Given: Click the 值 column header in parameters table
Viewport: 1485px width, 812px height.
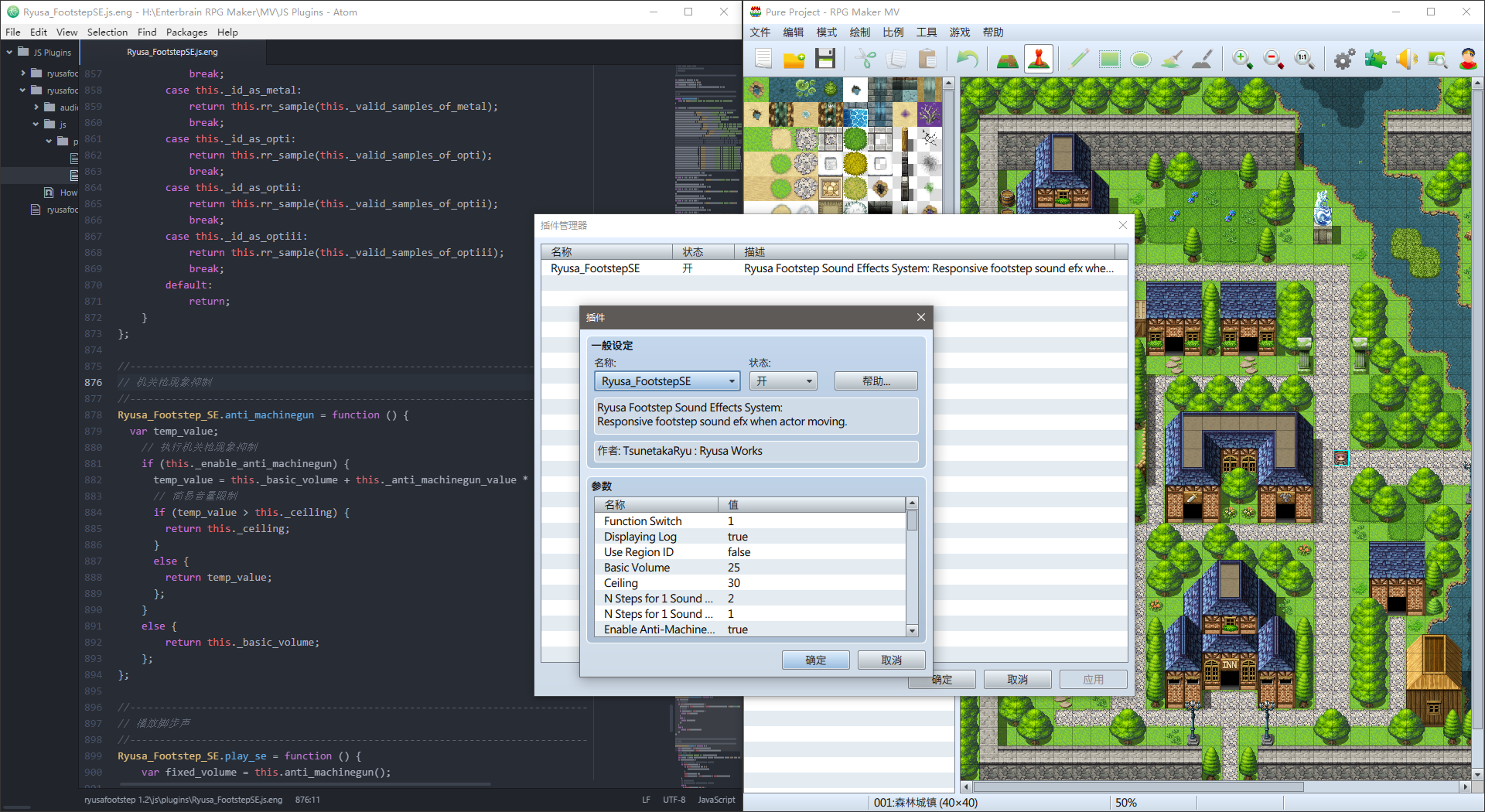Looking at the screenshot, I should click(x=812, y=505).
